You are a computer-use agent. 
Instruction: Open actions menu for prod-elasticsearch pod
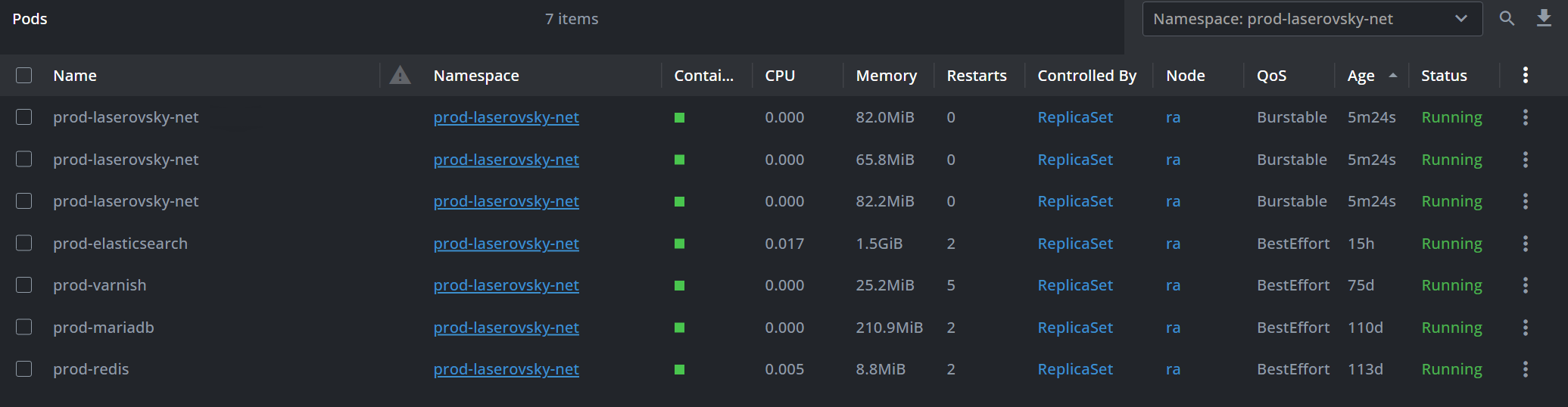pos(1525,244)
